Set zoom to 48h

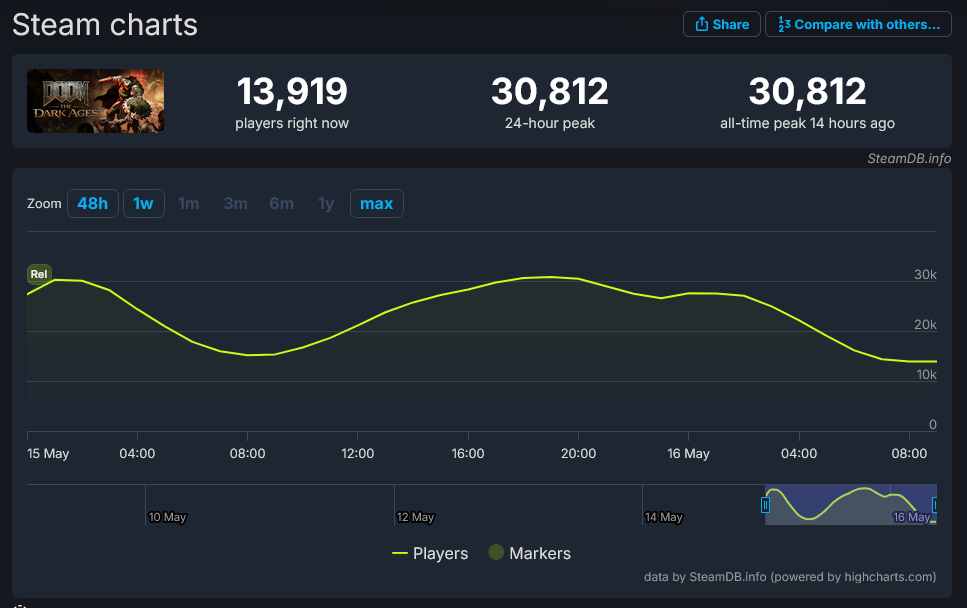(93, 203)
